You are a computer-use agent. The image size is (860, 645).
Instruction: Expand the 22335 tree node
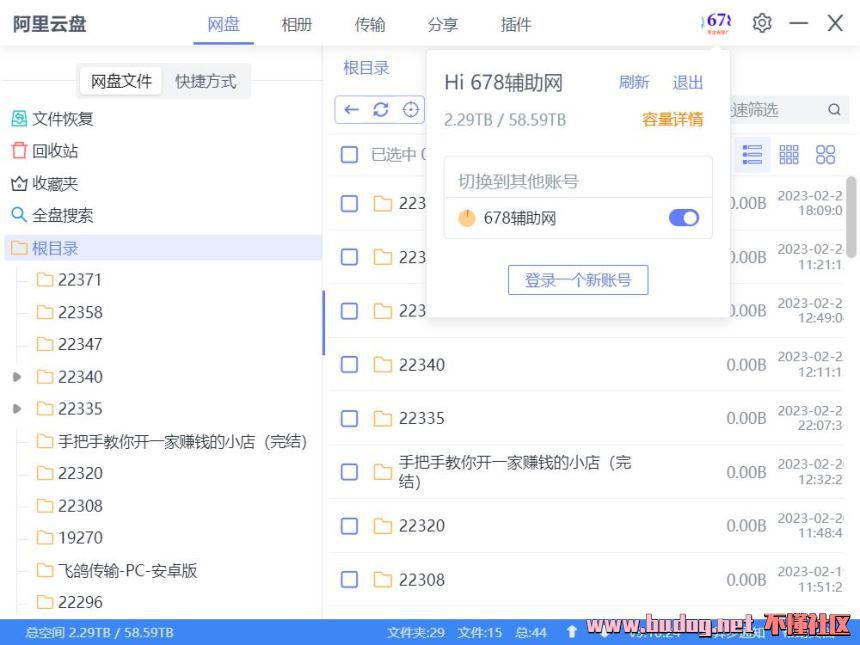(x=16, y=409)
